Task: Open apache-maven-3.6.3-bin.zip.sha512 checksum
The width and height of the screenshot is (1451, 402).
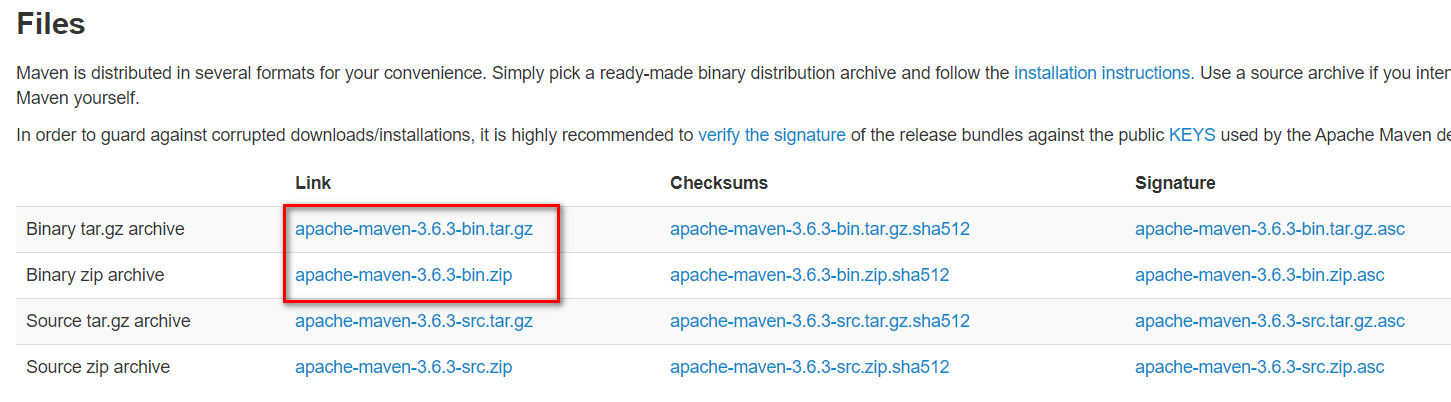Action: coord(810,275)
